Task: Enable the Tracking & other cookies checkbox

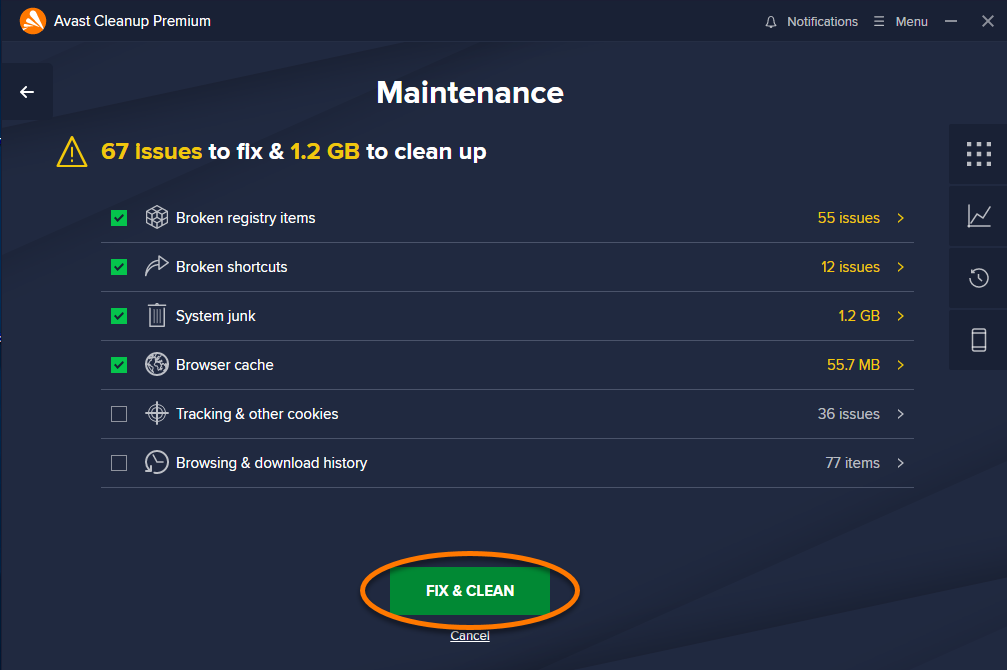Action: (119, 414)
